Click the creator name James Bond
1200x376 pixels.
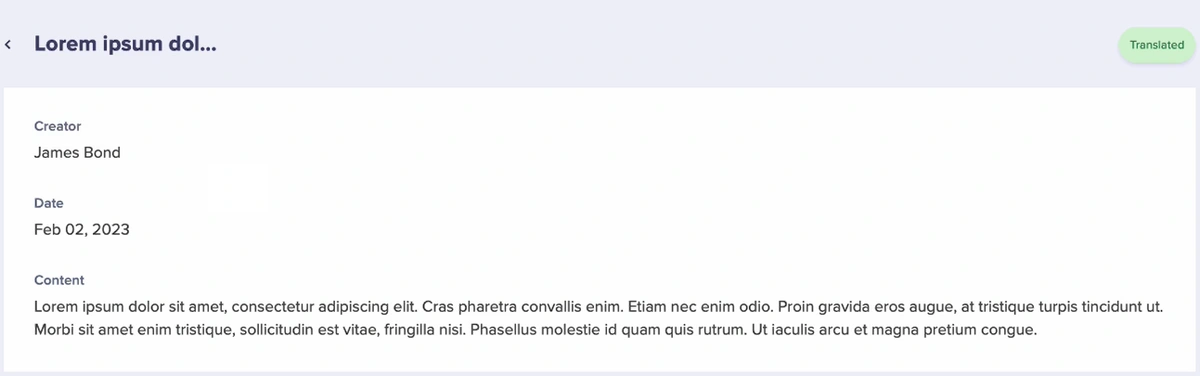click(77, 153)
